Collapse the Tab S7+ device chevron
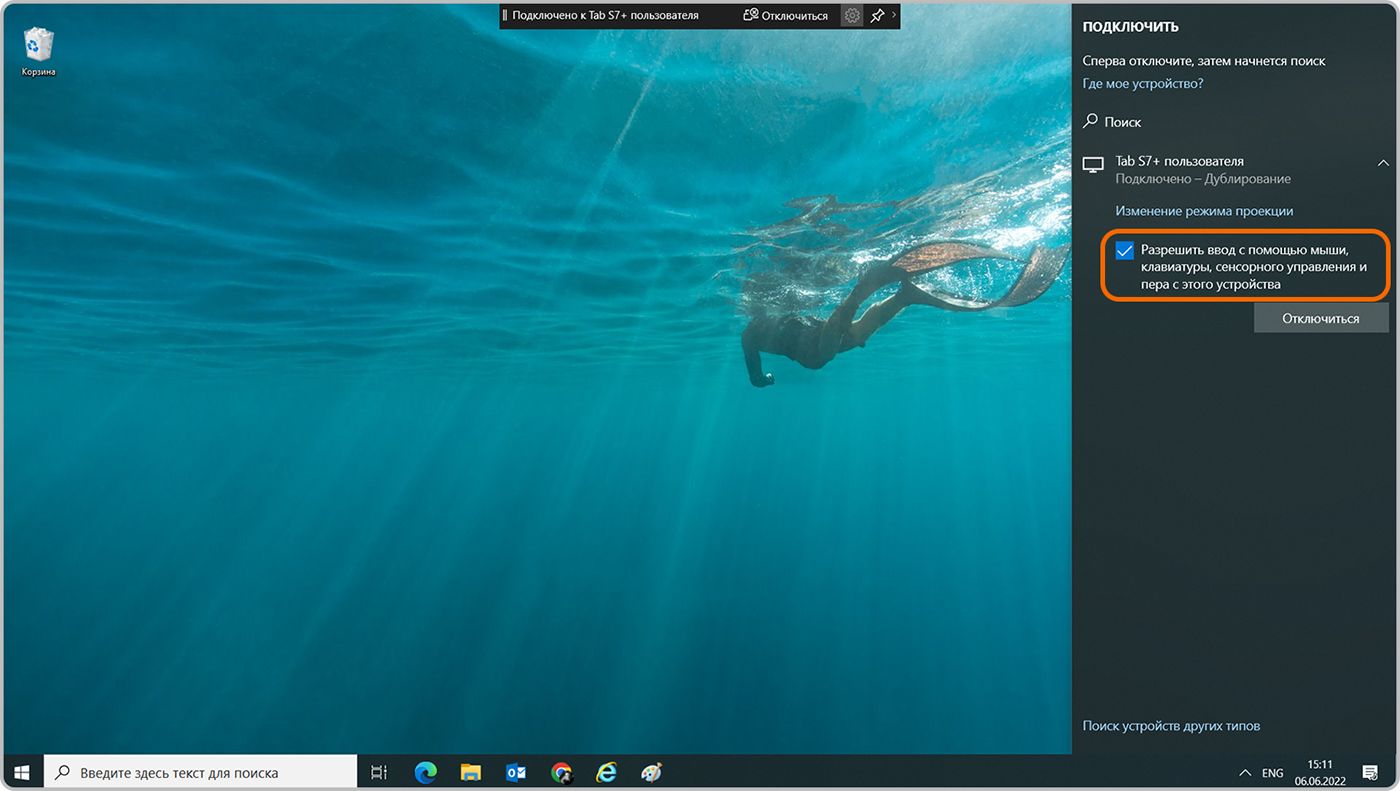 click(x=1383, y=162)
